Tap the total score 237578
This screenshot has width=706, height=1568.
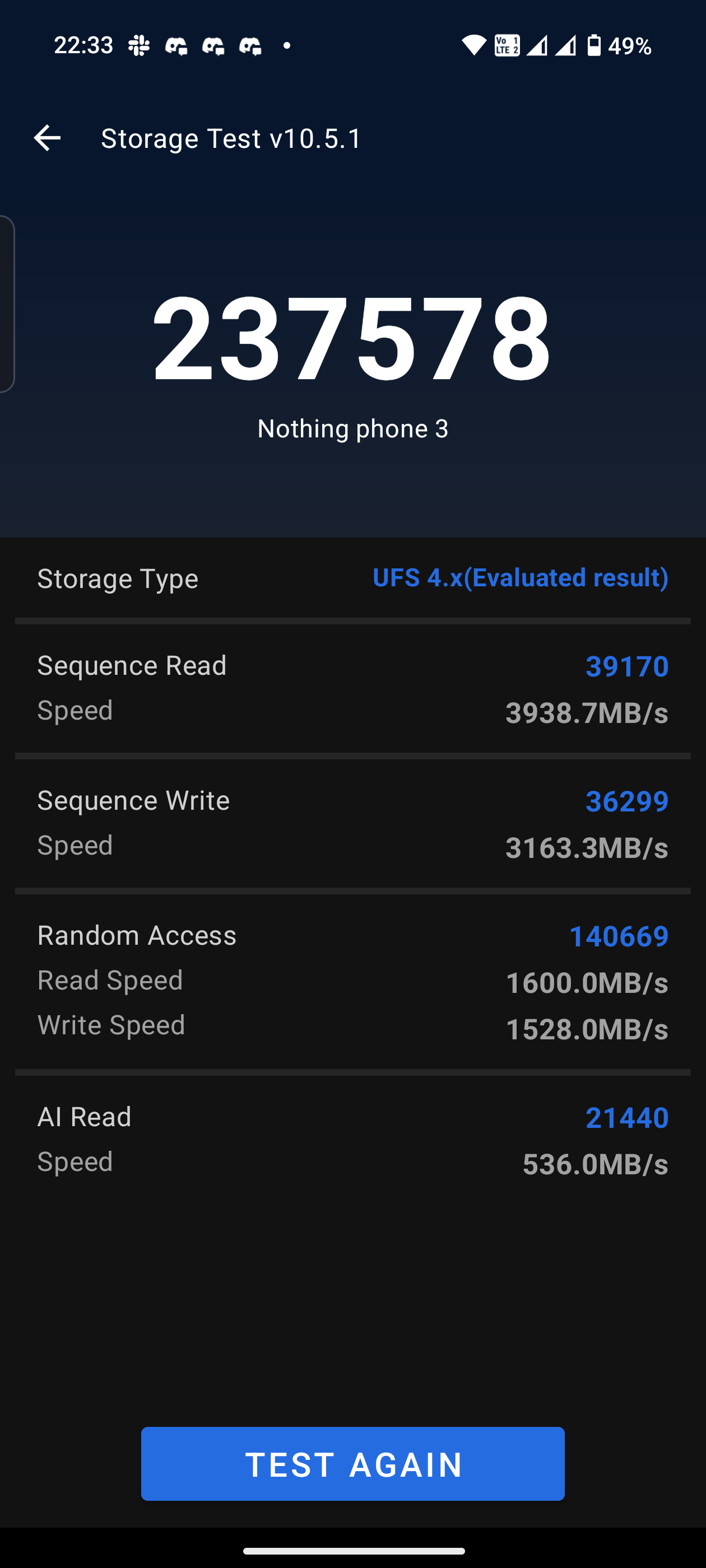coord(352,338)
